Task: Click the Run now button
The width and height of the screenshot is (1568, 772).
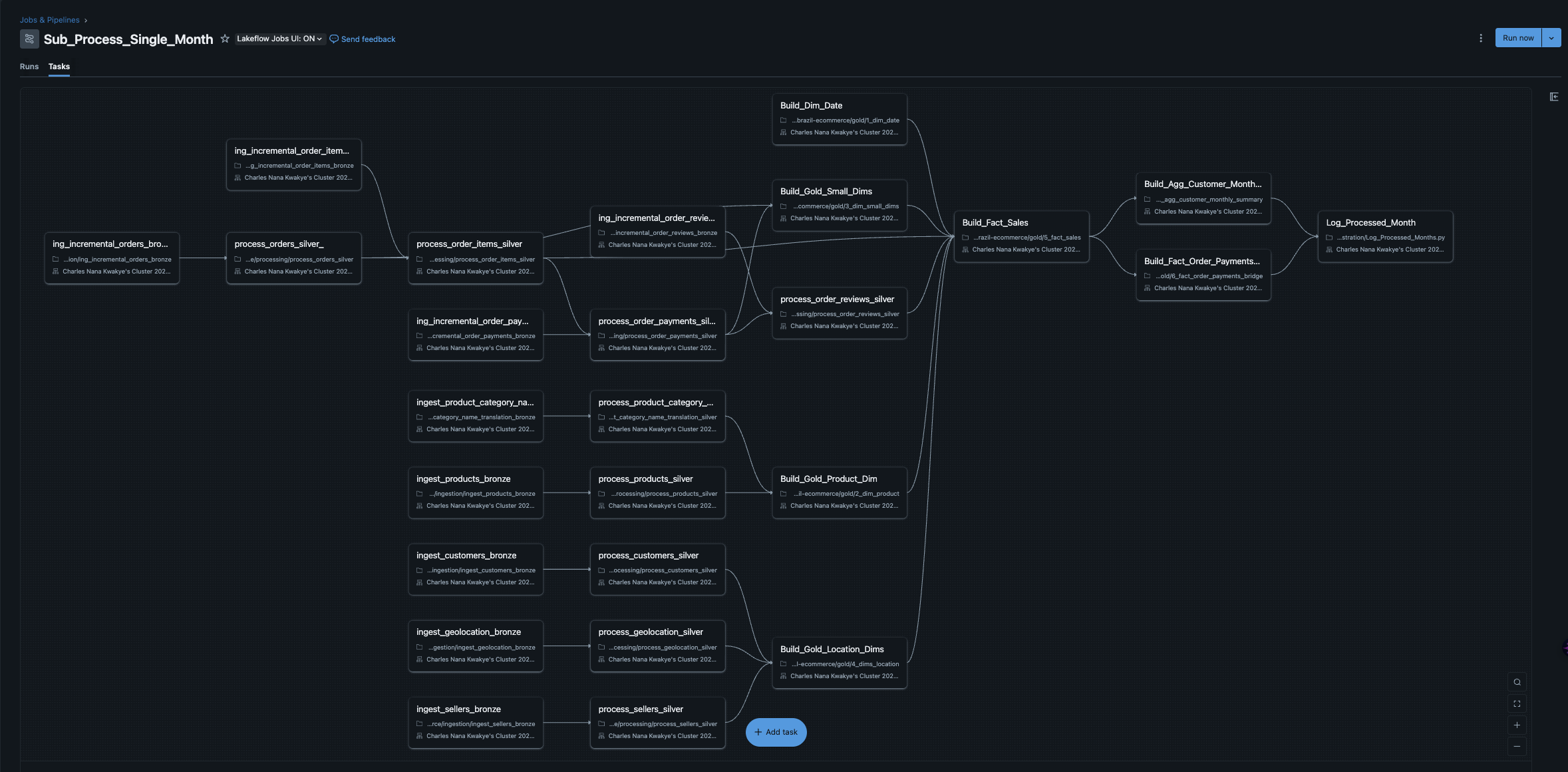Action: (x=1517, y=37)
